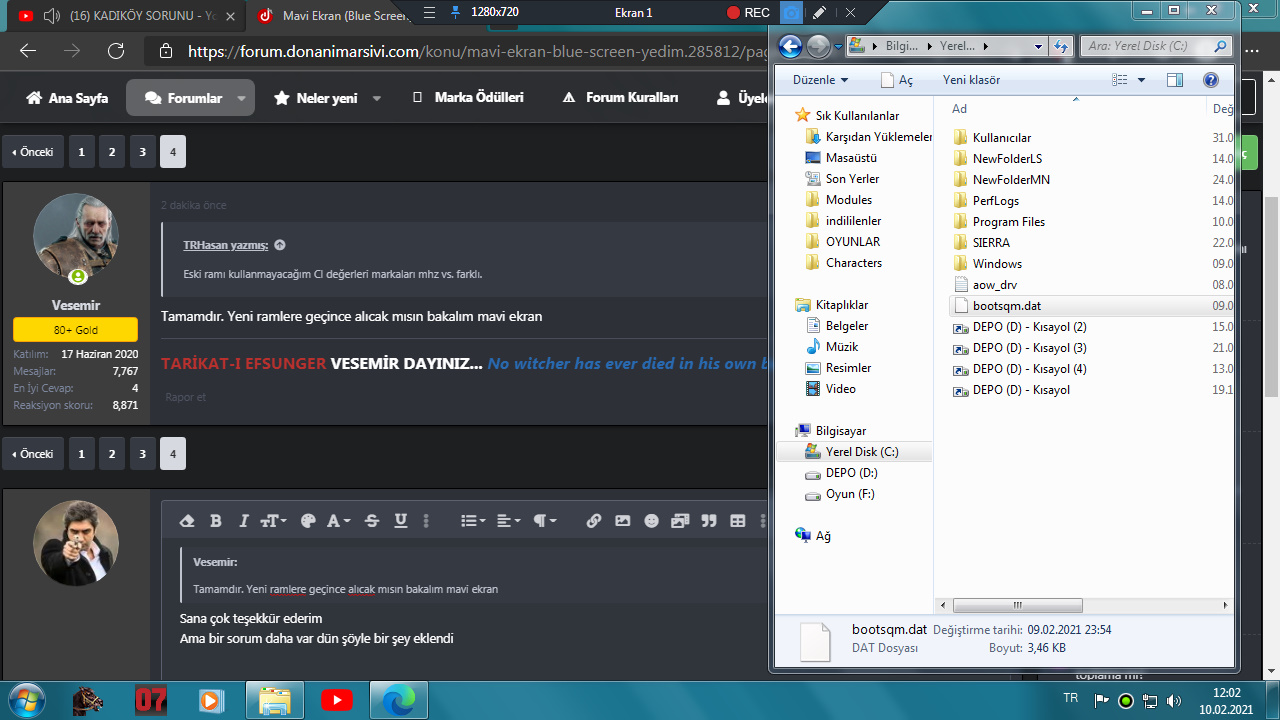Screen dimensions: 1280x720
Task: Open Marka Ödülleri in forum navigation
Action: (468, 98)
